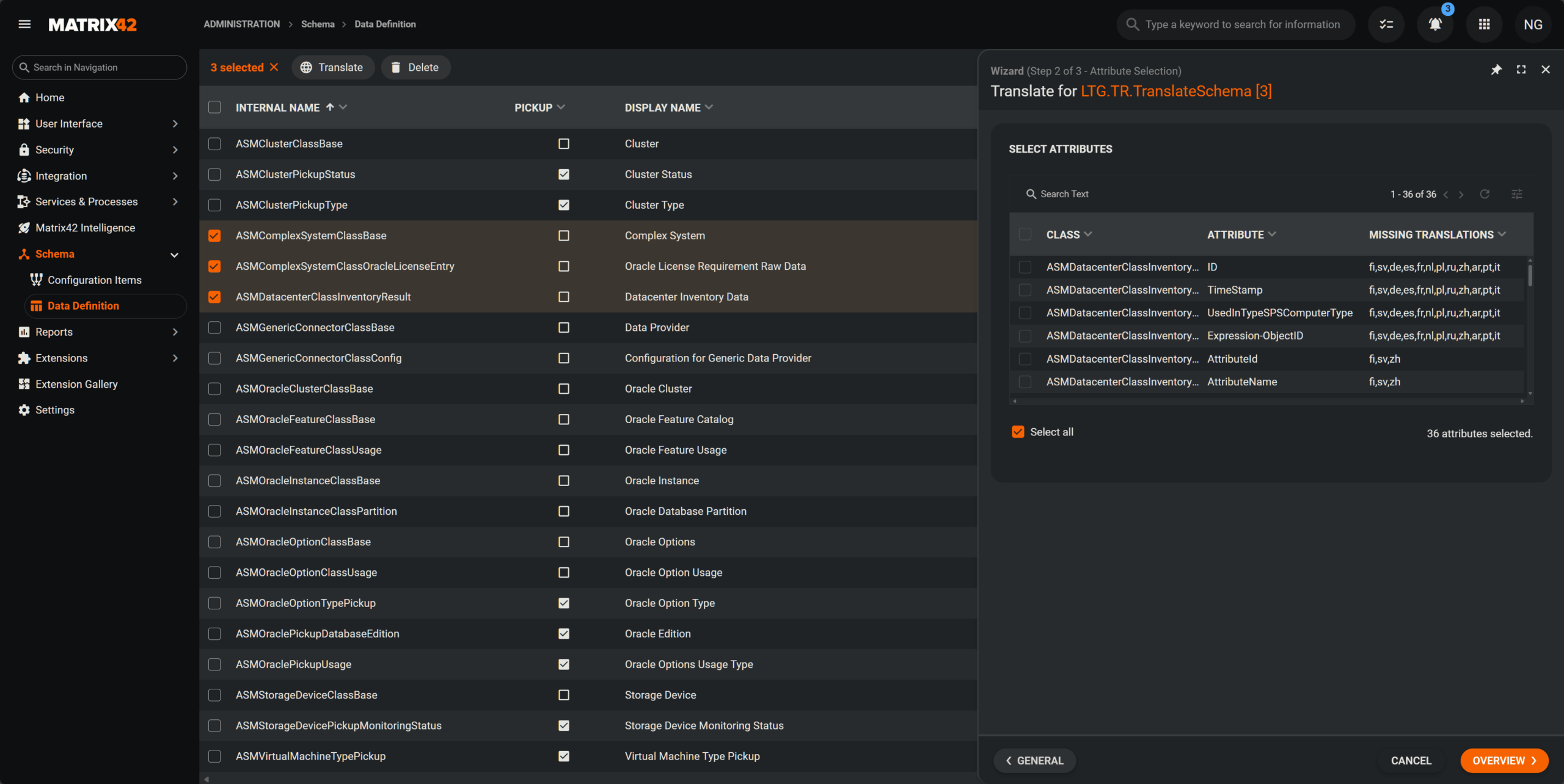This screenshot has width=1564, height=784.
Task: Click the Delete button
Action: coord(415,67)
